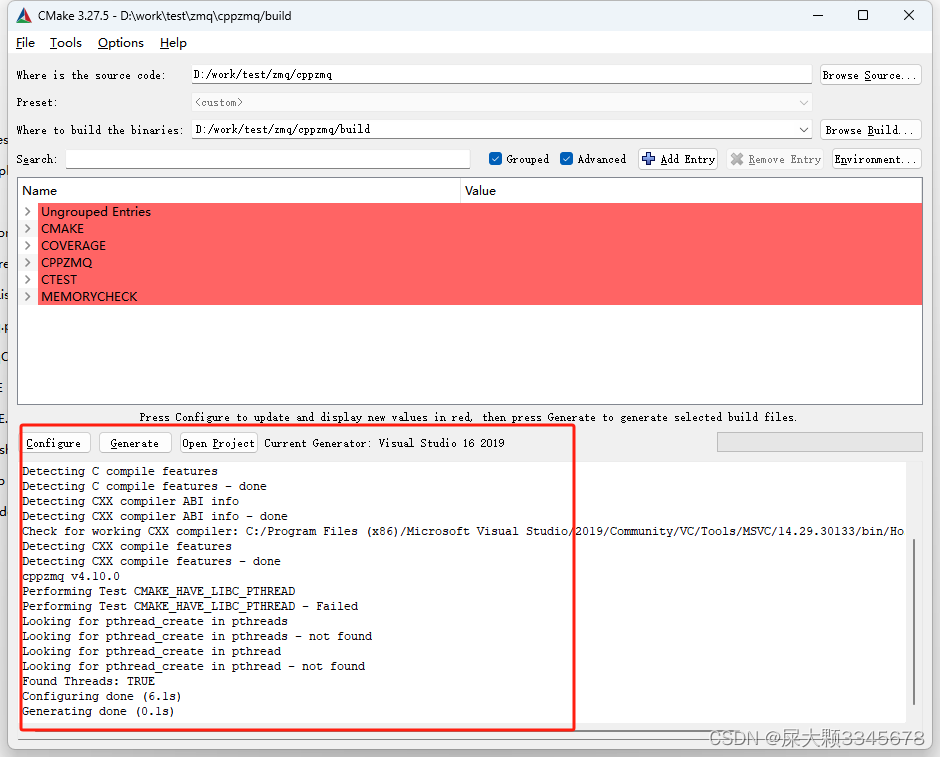
Task: Click the Browse Source button
Action: pyautogui.click(x=870, y=73)
